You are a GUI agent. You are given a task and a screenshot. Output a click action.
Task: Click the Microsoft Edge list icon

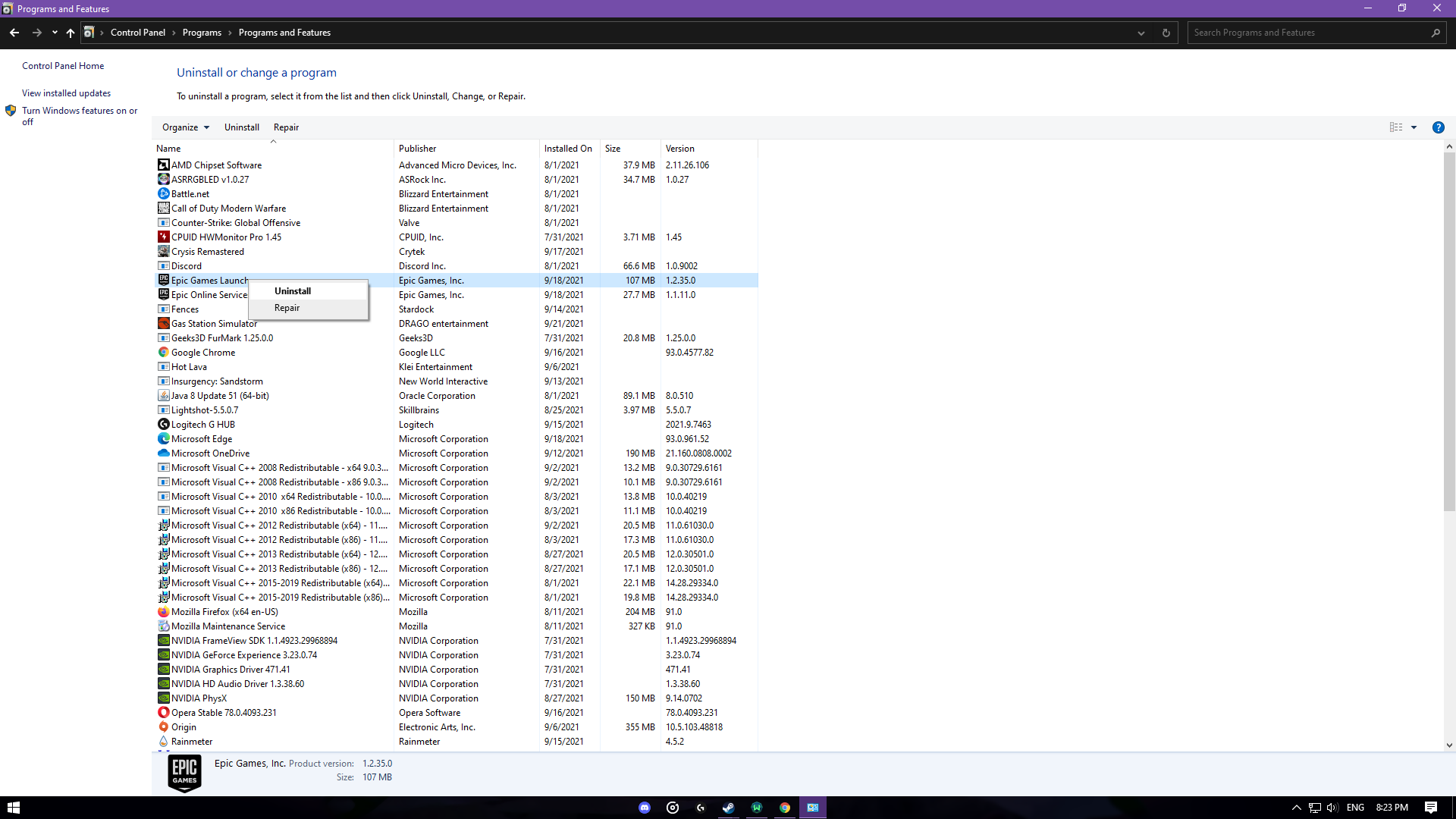[163, 439]
